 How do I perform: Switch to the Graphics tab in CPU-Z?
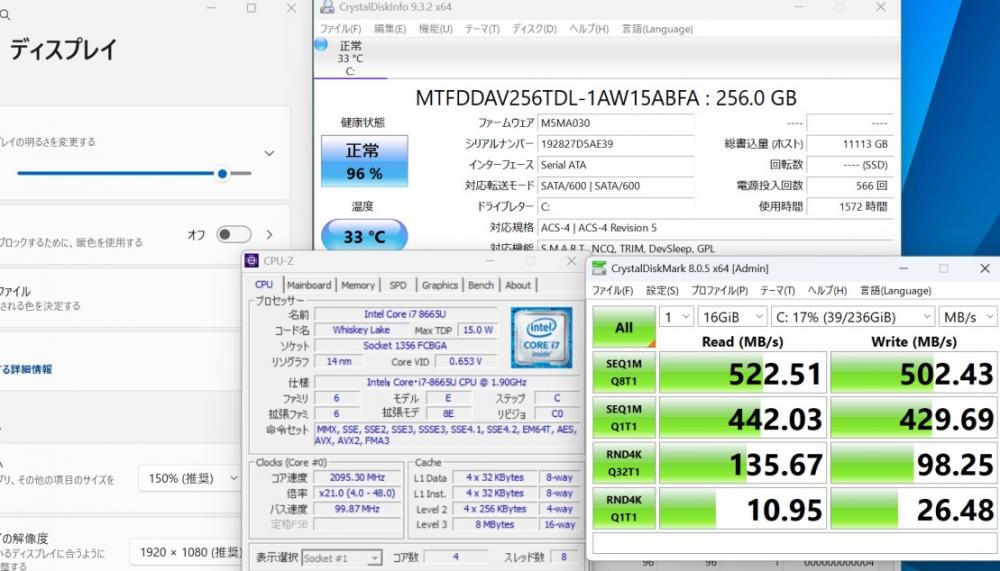click(x=439, y=285)
